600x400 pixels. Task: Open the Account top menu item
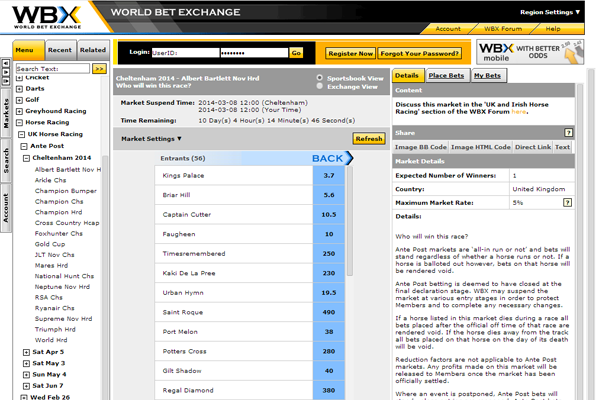click(448, 29)
